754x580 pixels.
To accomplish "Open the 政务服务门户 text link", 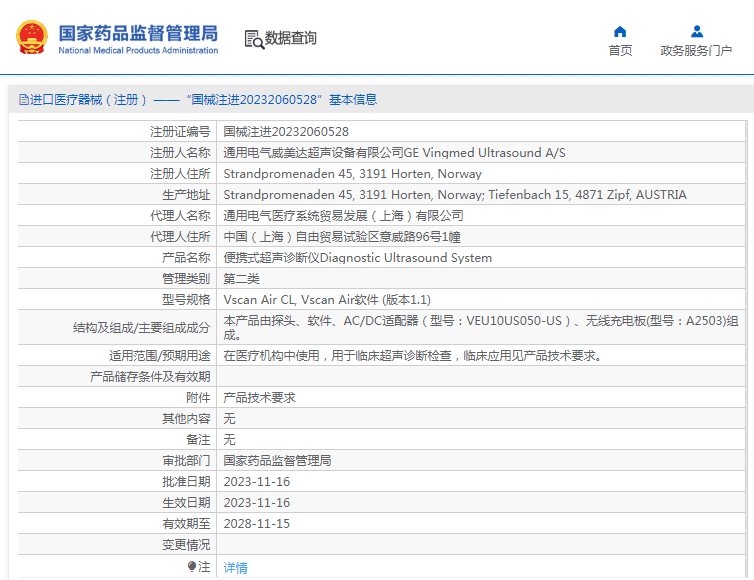I will [696, 51].
